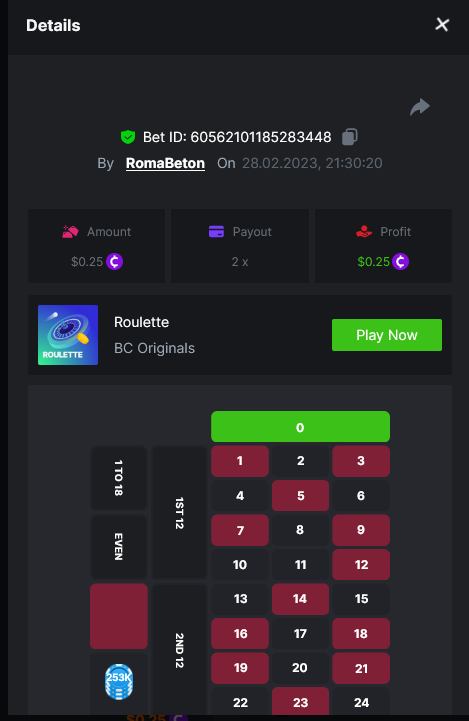Viewport: 469px width, 721px height.
Task: Select black number 17 cell
Action: tap(300, 634)
